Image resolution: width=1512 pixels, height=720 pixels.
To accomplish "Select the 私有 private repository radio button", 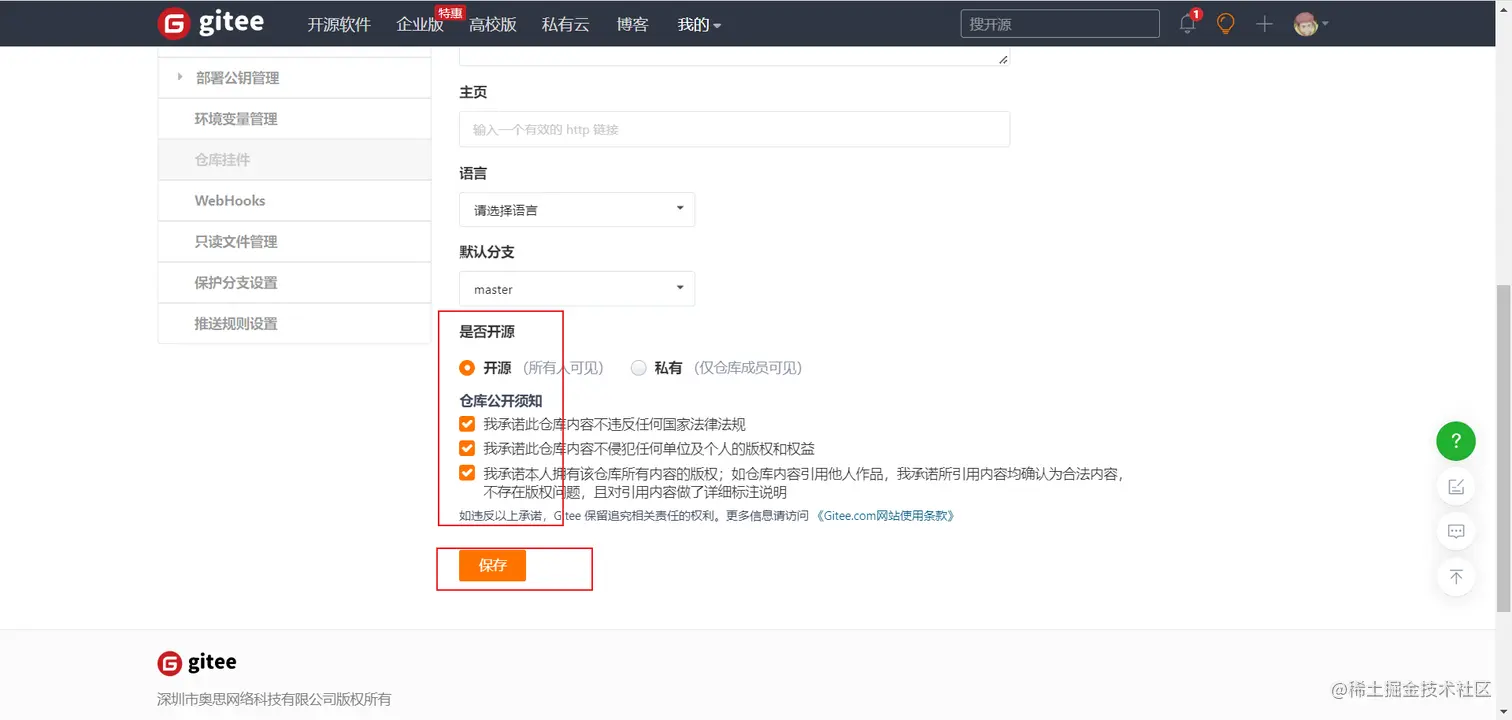I will [x=638, y=367].
